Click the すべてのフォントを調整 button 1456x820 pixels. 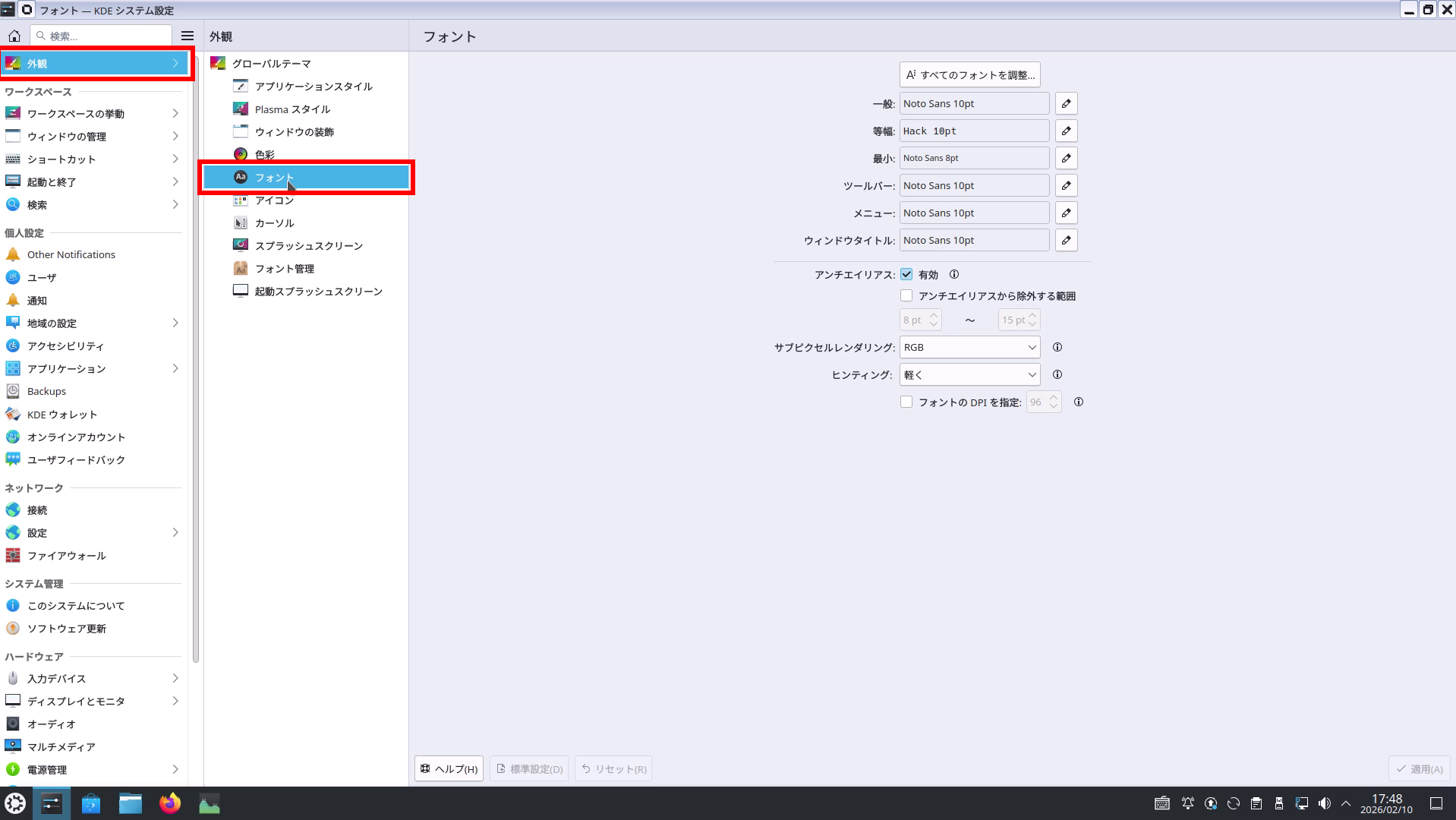[969, 75]
